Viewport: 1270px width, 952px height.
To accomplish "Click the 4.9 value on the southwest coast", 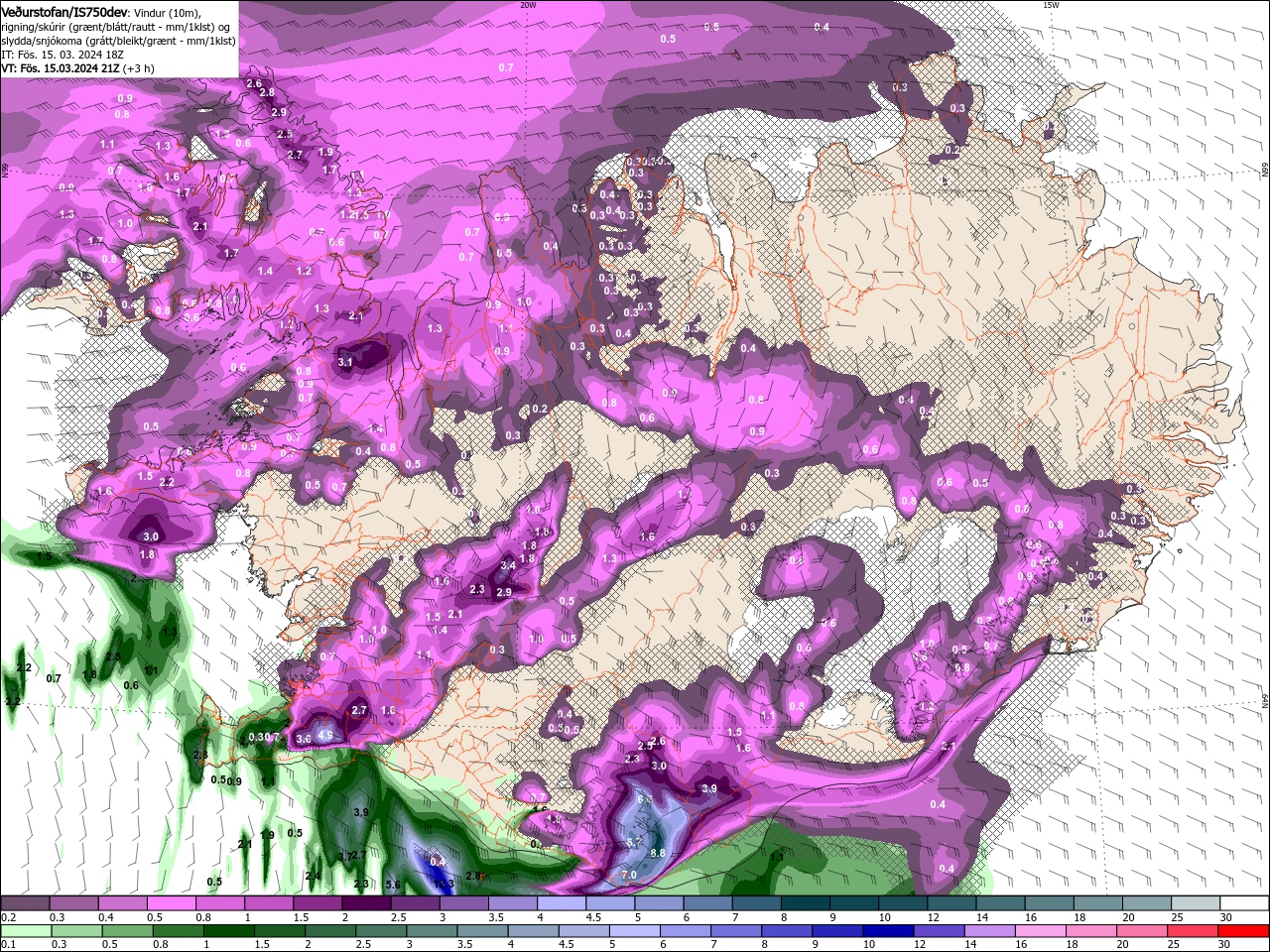I will tap(325, 736).
